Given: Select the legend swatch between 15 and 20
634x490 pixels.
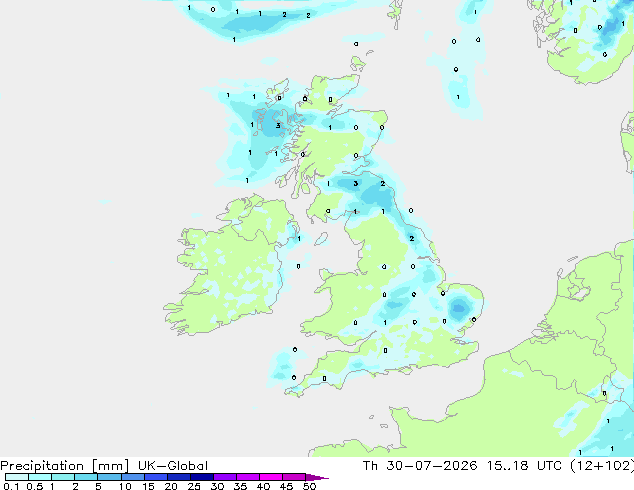Looking at the screenshot, I should click(x=155, y=477).
